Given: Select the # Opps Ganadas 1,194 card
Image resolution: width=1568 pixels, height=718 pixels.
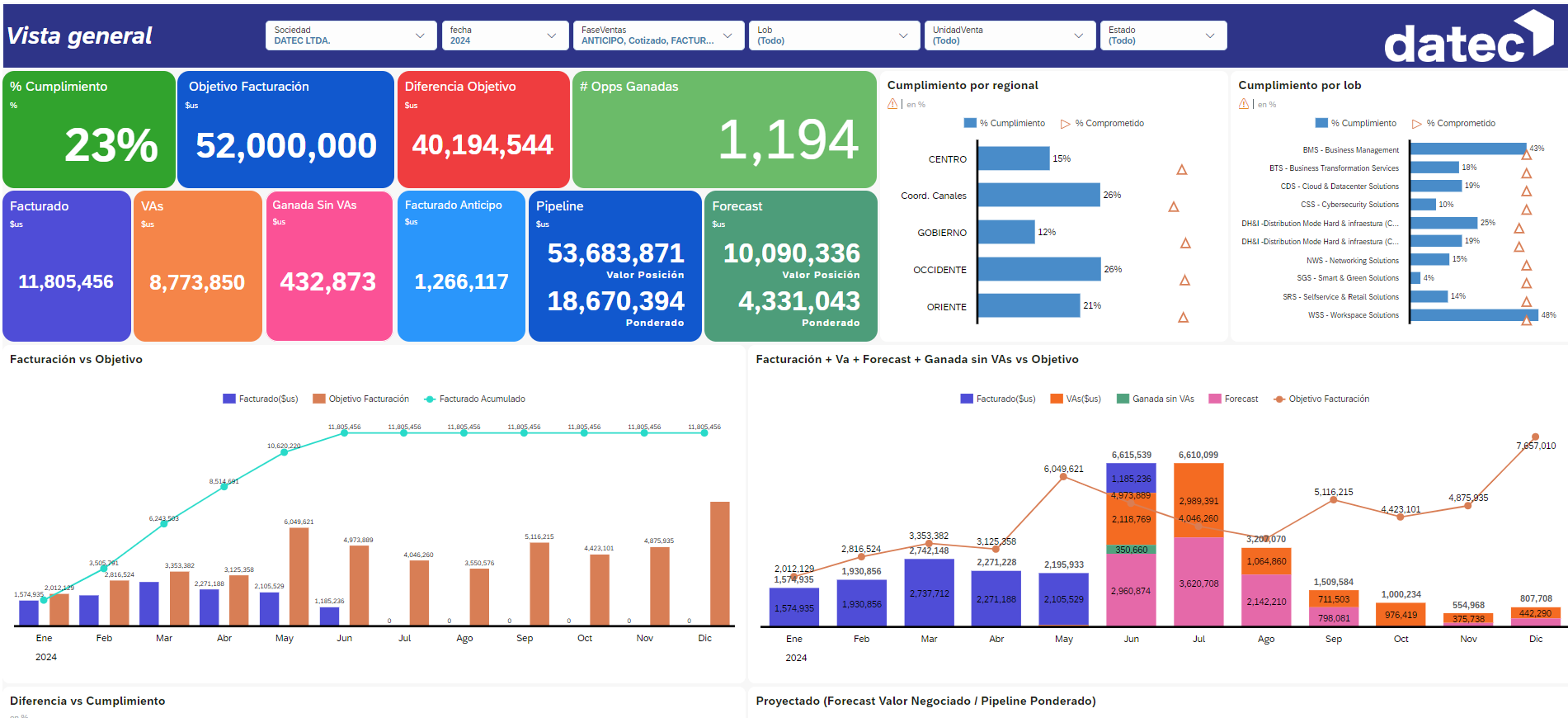Looking at the screenshot, I should (x=724, y=130).
